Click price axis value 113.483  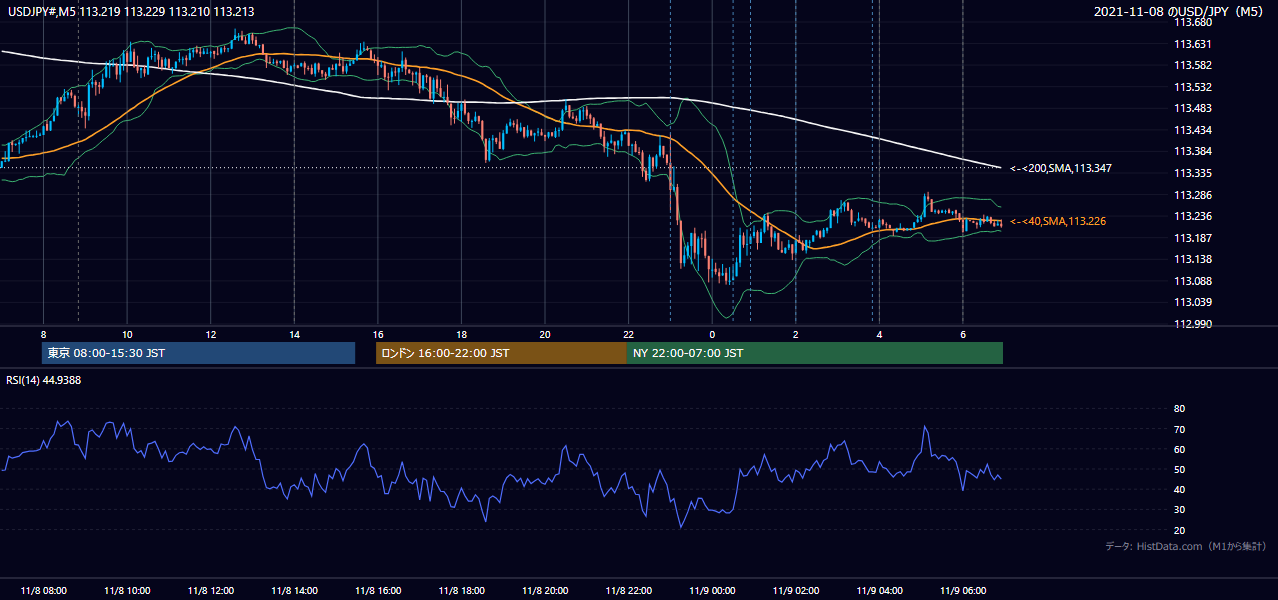tap(1192, 108)
